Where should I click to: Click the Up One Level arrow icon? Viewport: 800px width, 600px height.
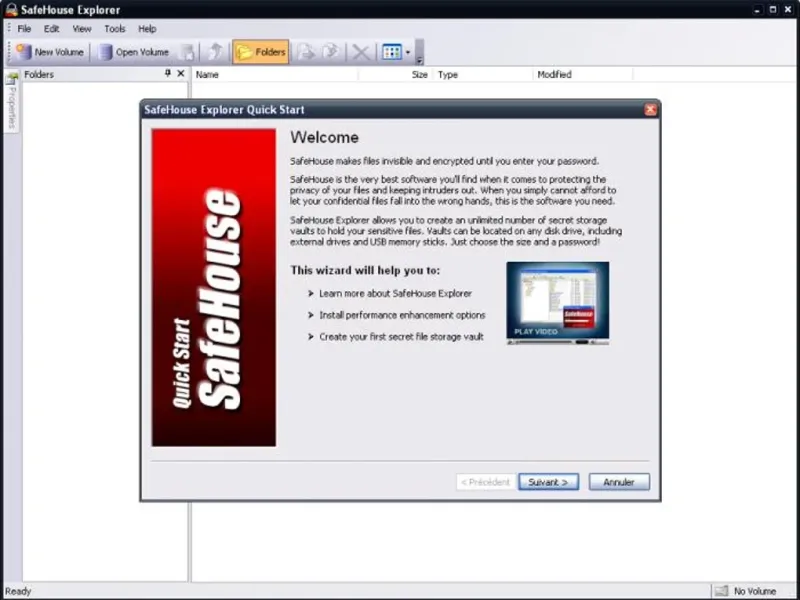(x=216, y=52)
